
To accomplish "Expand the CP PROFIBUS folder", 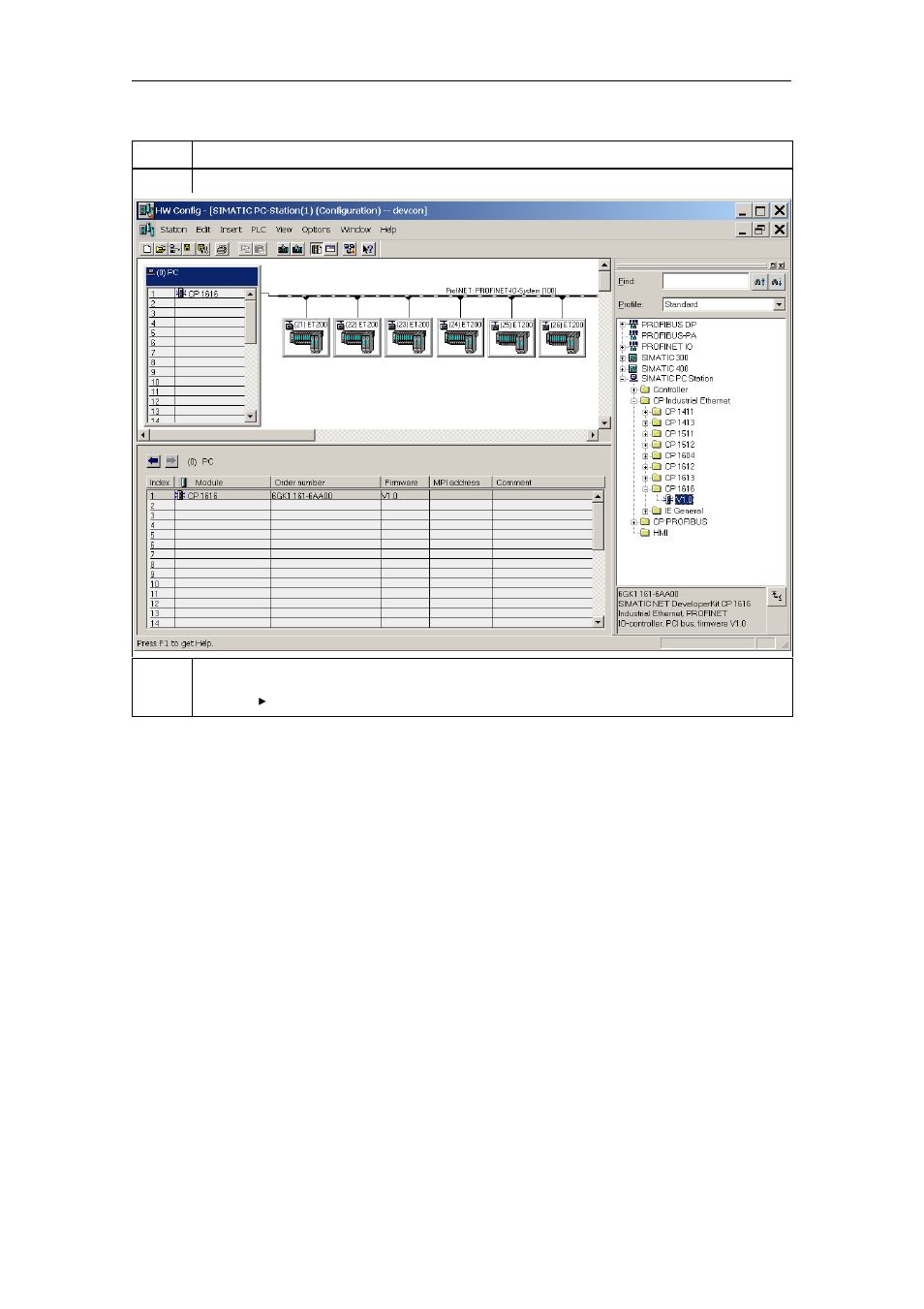I will click(x=634, y=522).
